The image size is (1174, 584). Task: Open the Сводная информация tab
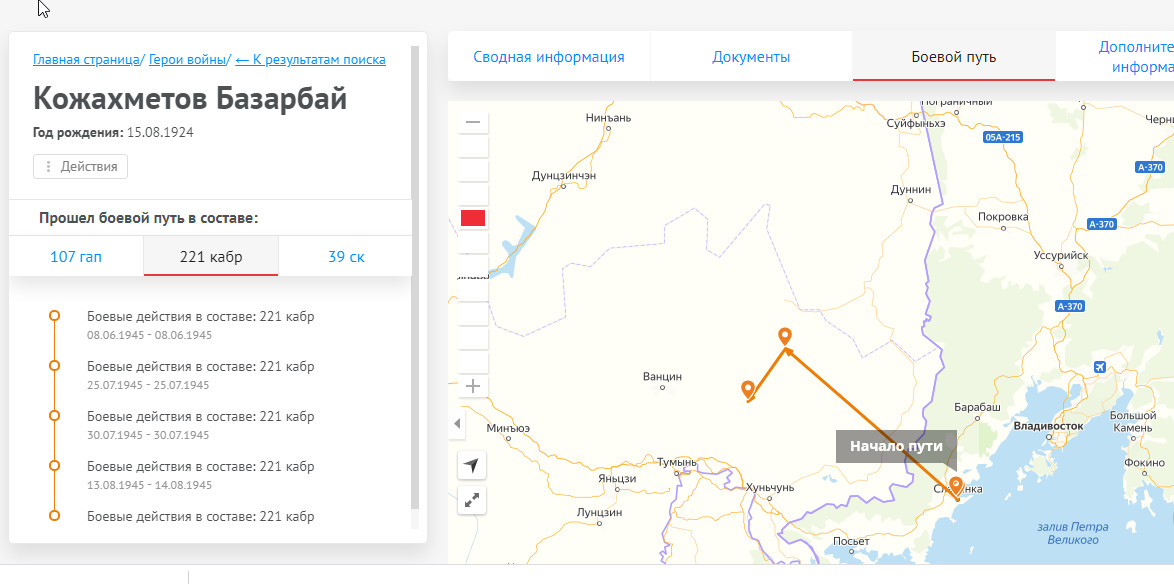[549, 57]
